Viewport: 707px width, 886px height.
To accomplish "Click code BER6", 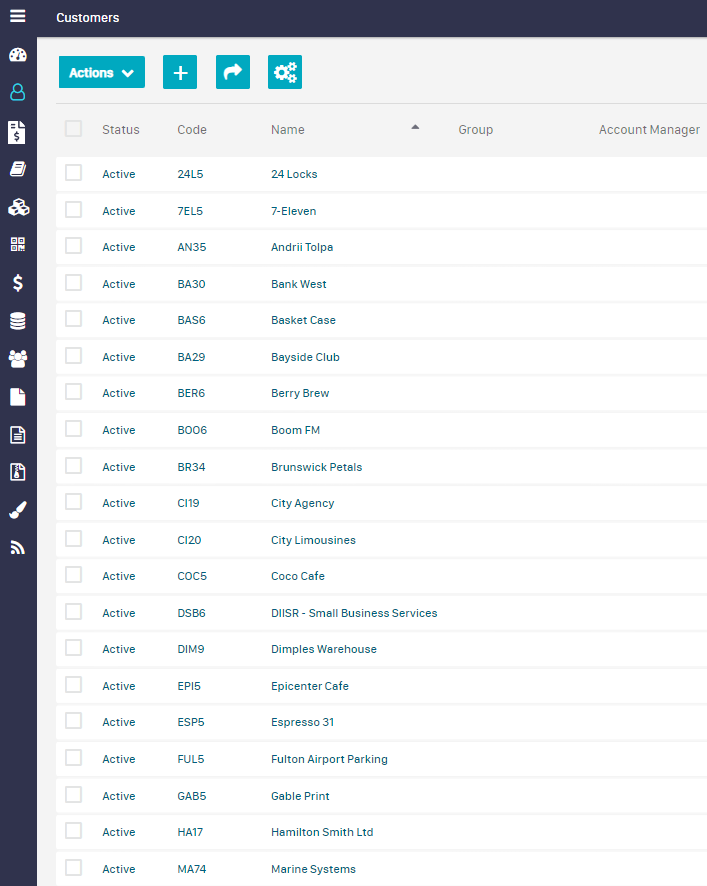I will 191,393.
